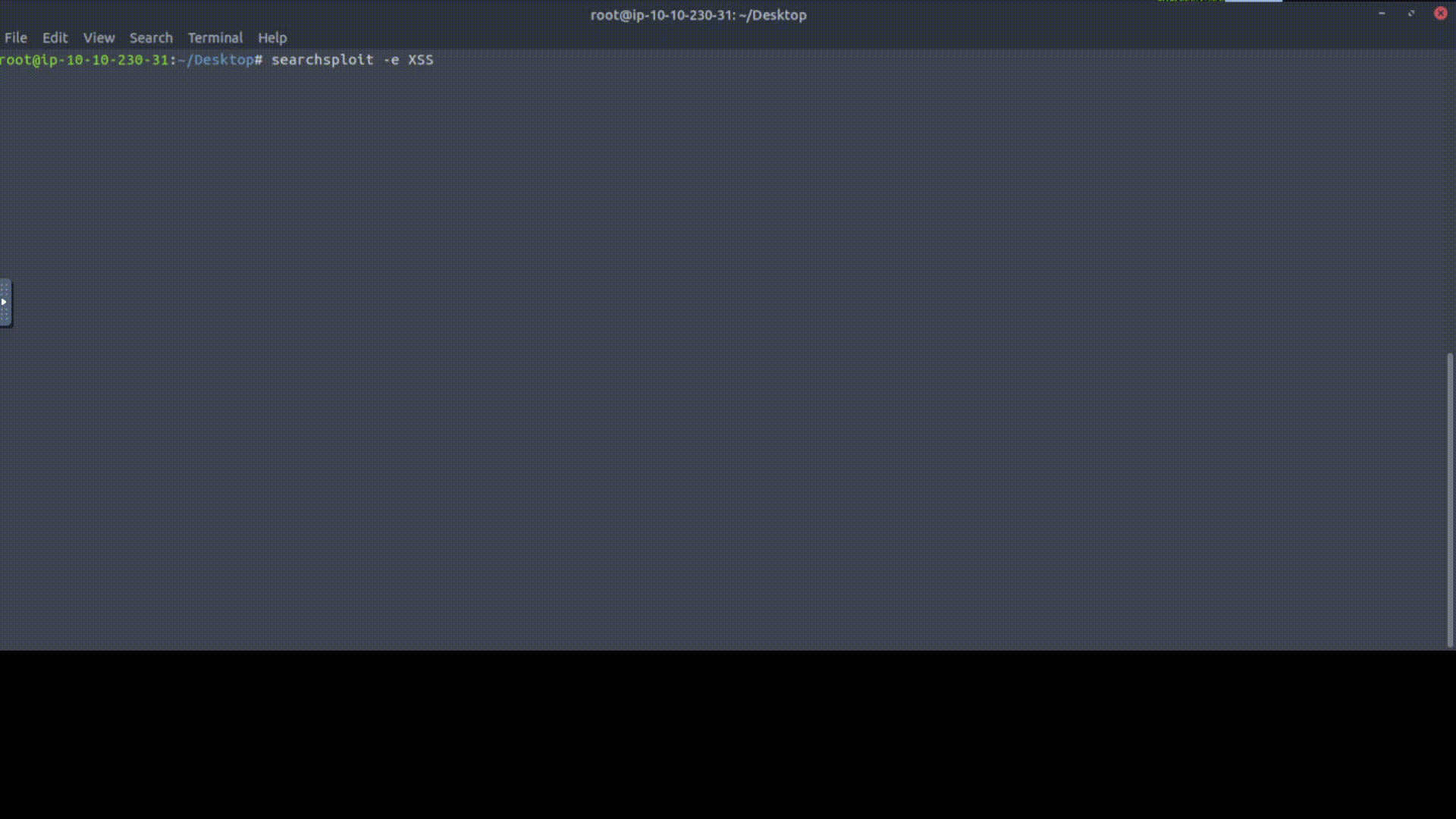Screen dimensions: 1456x819
Task: Open the Help menu
Action: tap(272, 37)
